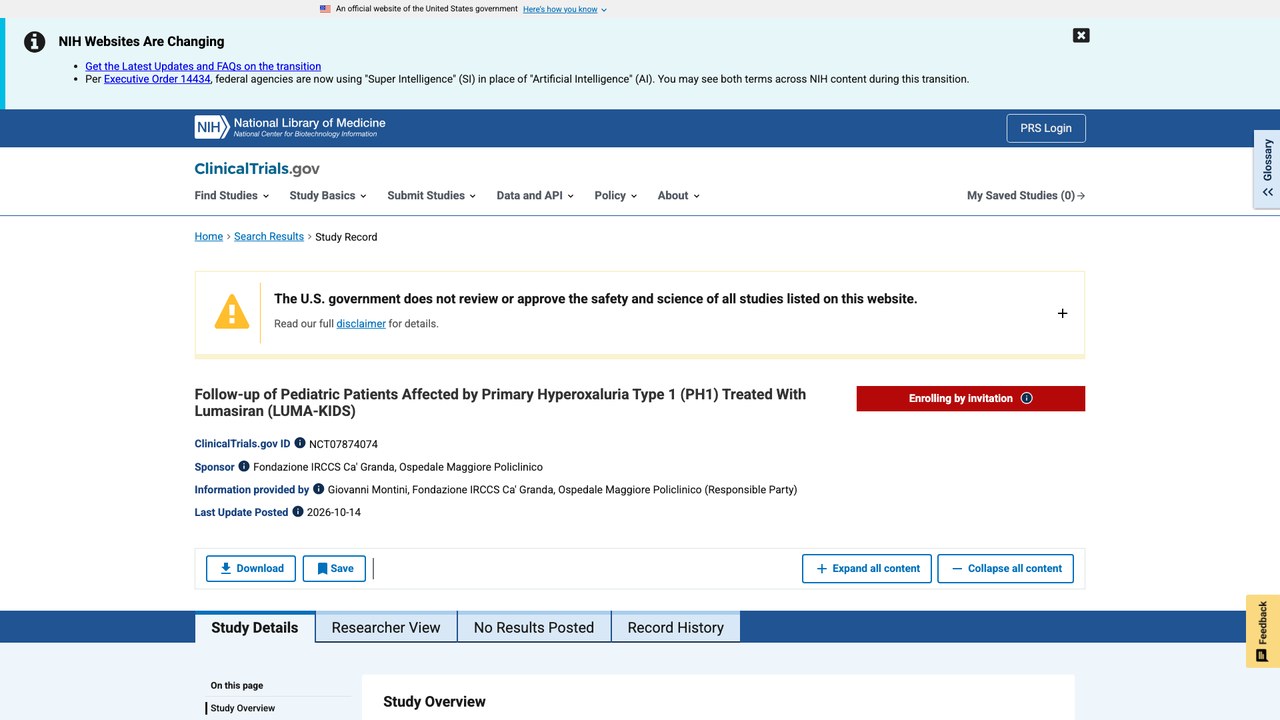This screenshot has width=1280, height=720.
Task: Click info icon next to Last Update Posted
Action: tap(298, 512)
